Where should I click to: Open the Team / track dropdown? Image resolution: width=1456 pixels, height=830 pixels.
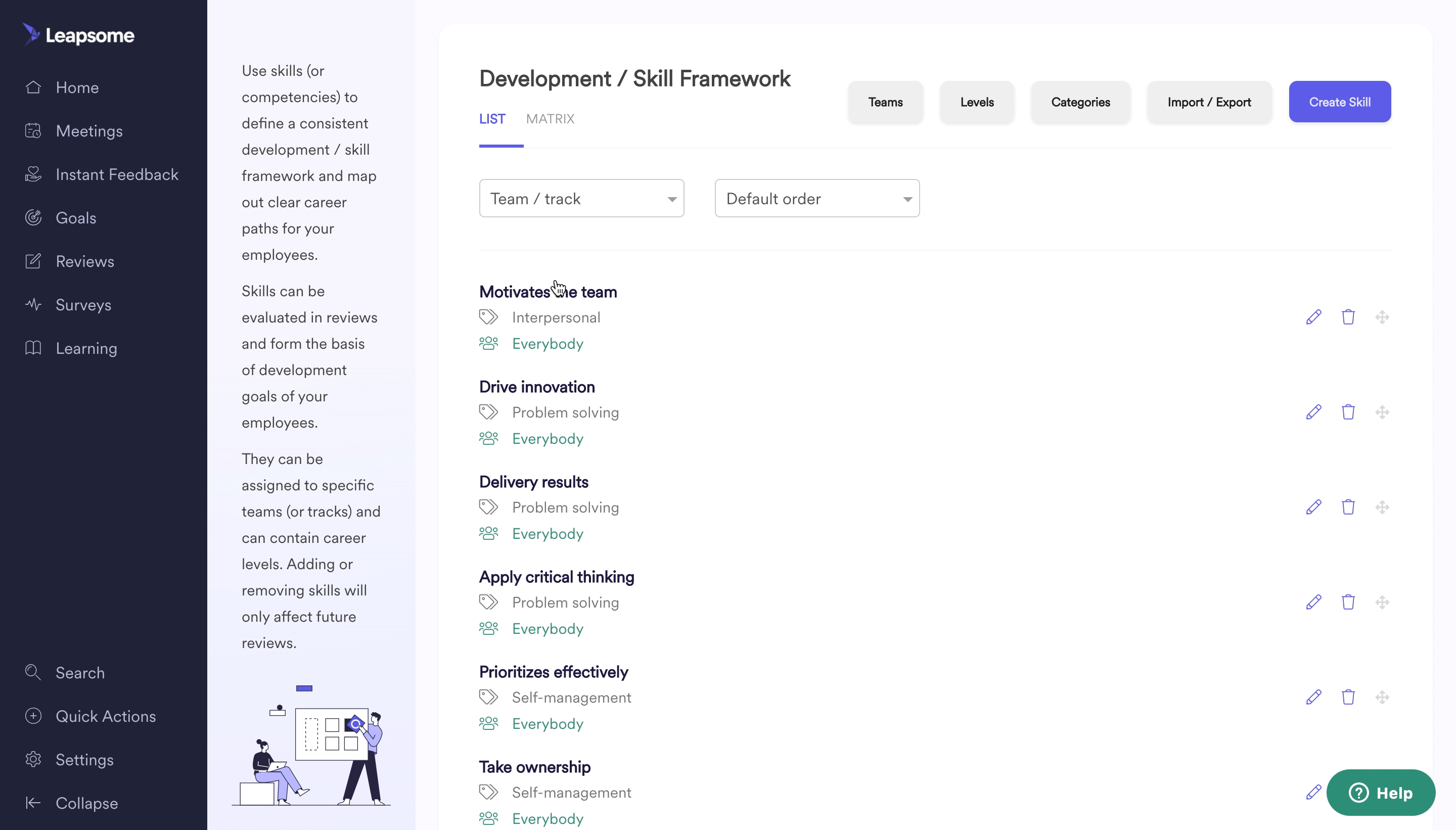[581, 198]
